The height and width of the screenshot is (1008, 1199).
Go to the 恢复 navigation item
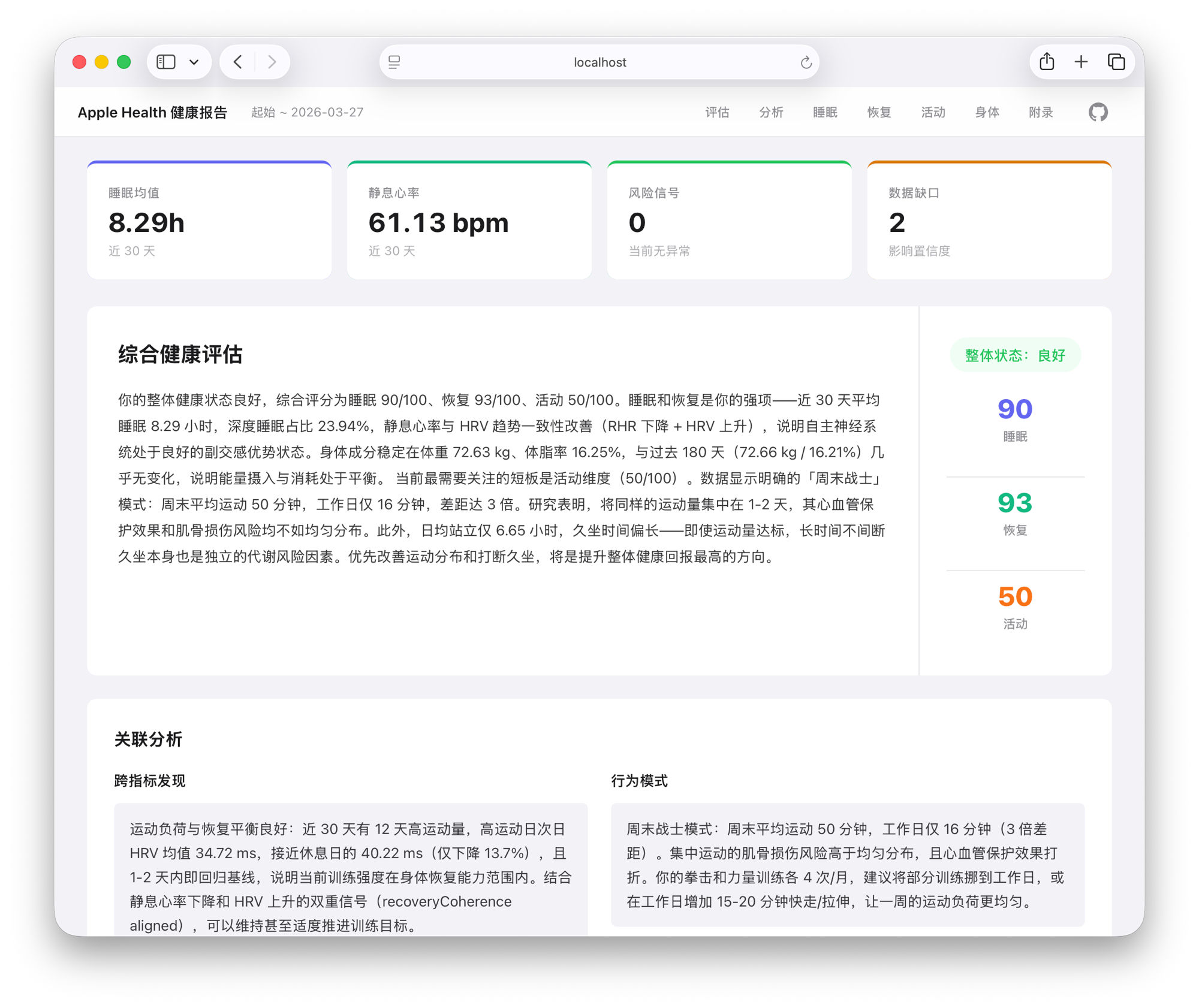[879, 112]
